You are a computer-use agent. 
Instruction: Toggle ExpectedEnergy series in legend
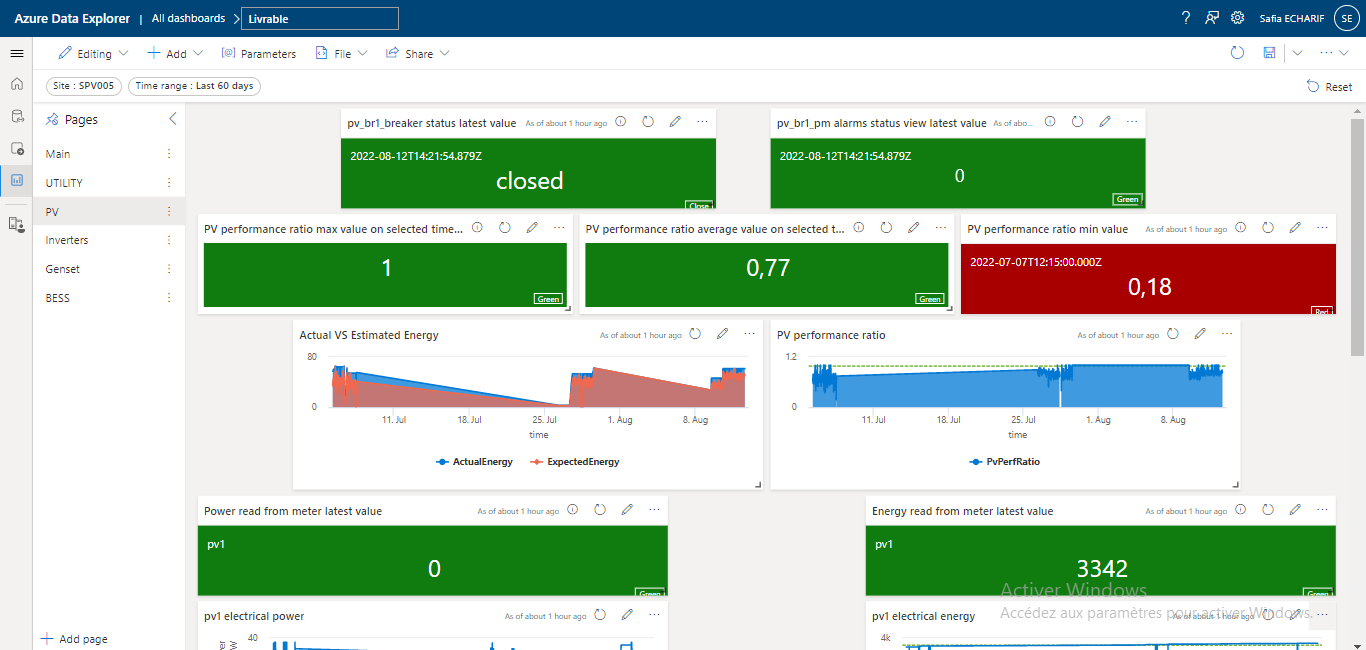(574, 462)
